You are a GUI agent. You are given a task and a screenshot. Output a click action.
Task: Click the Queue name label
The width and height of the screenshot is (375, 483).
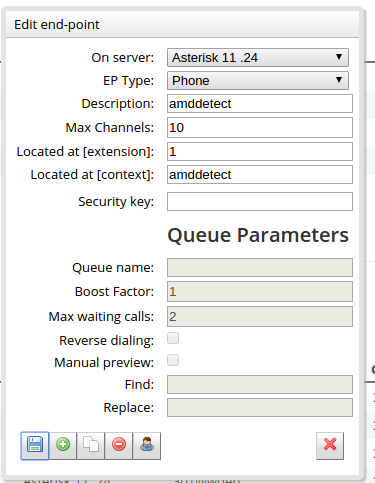(113, 268)
